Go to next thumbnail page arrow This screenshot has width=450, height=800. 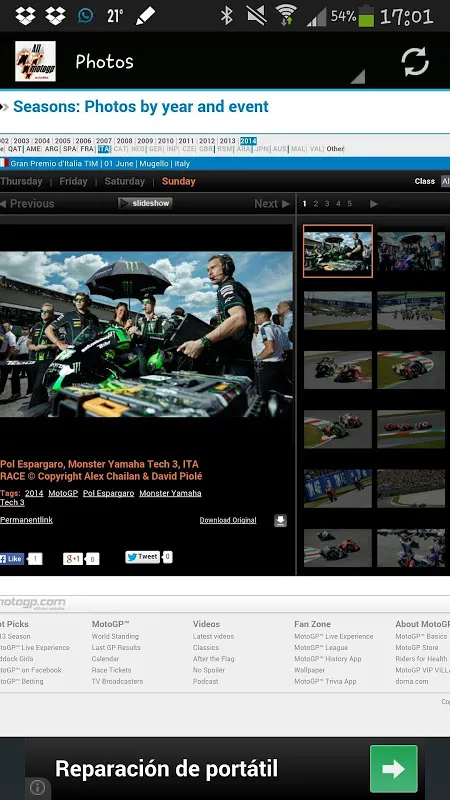(374, 204)
